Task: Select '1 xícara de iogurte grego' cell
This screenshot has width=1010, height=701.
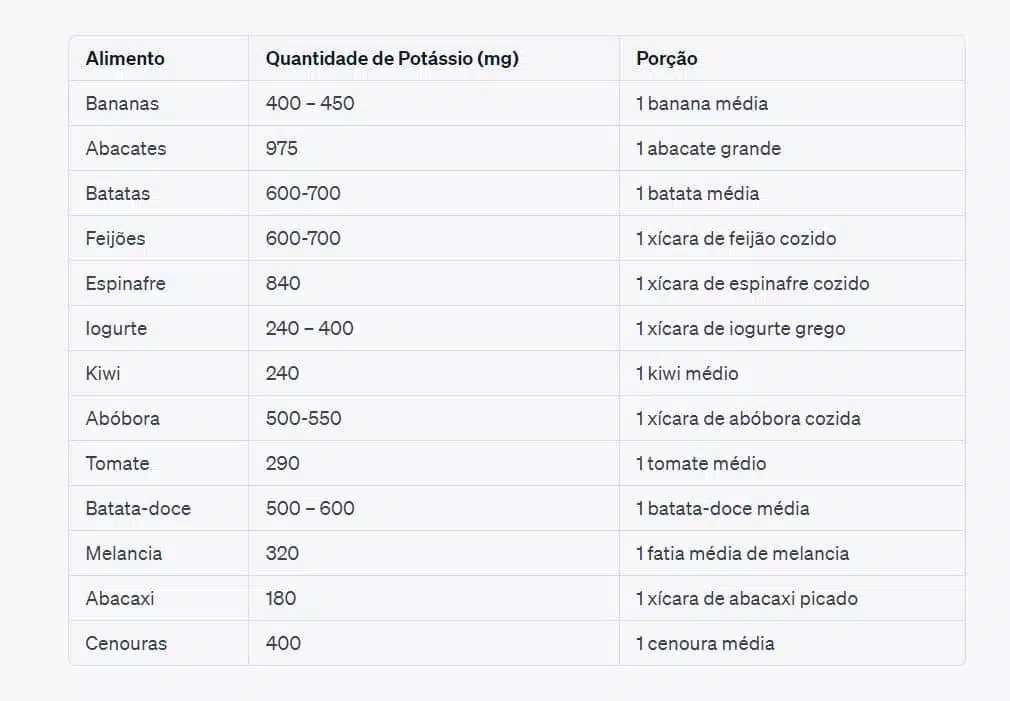Action: pyautogui.click(x=740, y=328)
